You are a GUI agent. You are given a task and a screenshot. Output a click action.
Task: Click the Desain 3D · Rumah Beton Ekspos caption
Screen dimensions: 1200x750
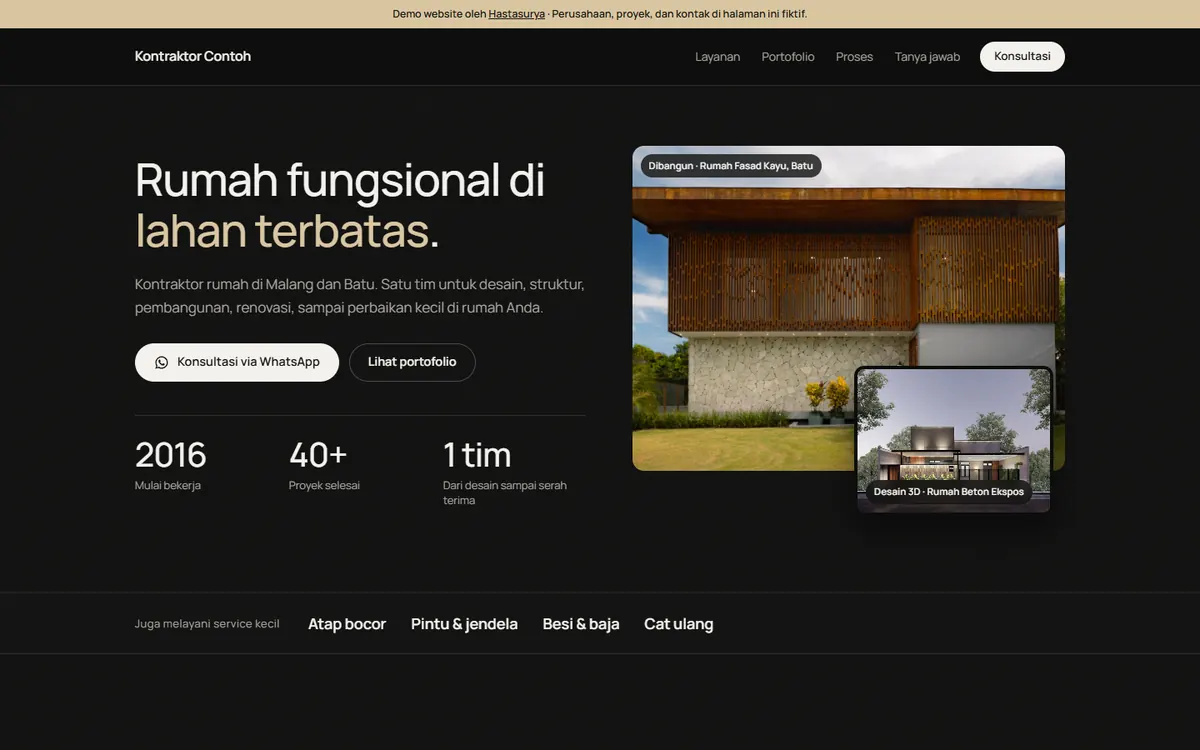[949, 492]
